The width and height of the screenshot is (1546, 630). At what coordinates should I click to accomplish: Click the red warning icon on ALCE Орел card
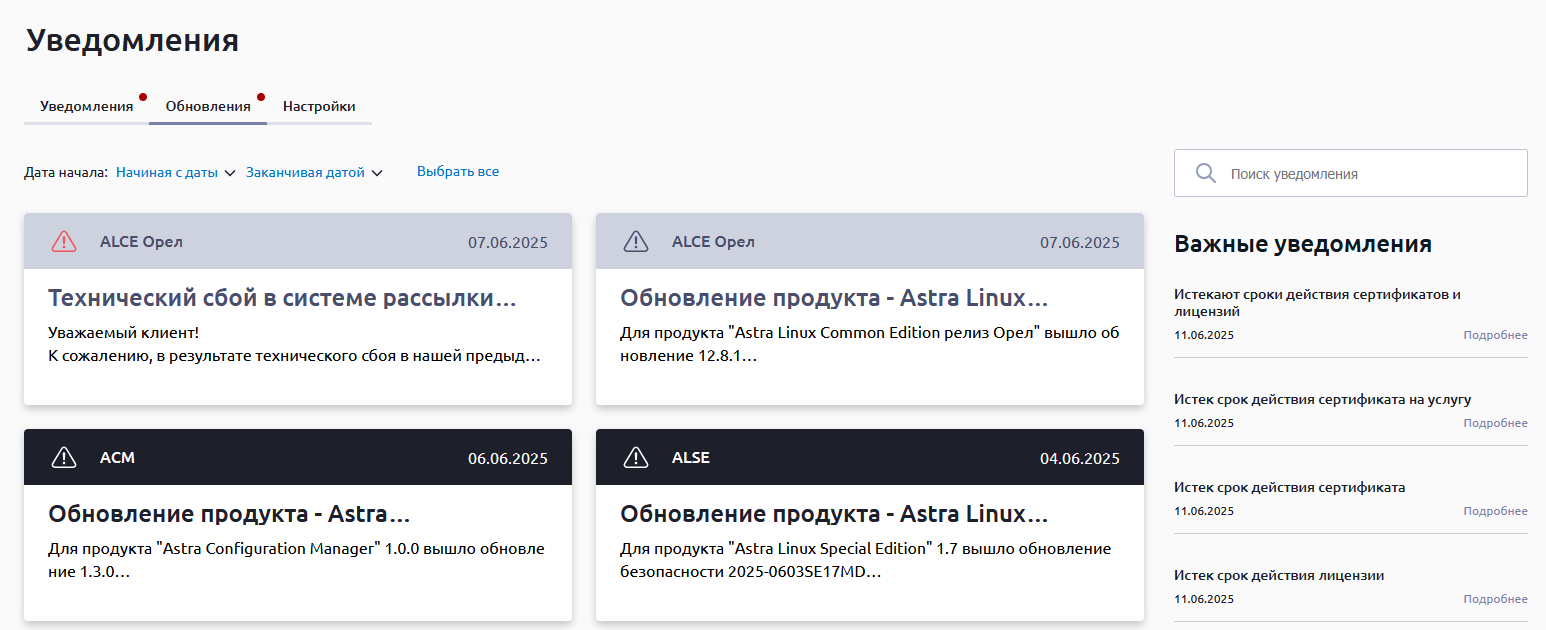64,242
